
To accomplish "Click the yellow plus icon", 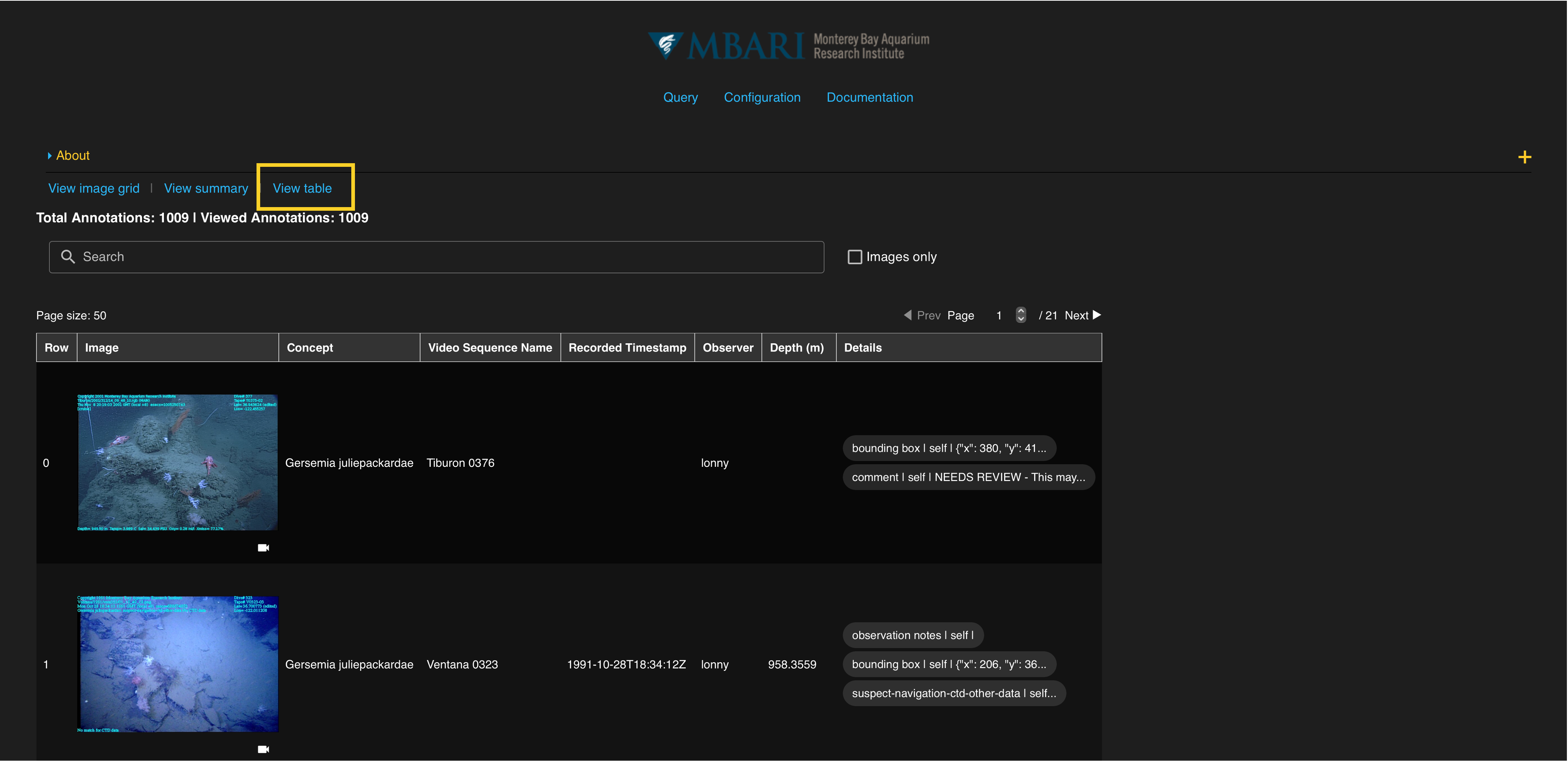I will pyautogui.click(x=1524, y=157).
